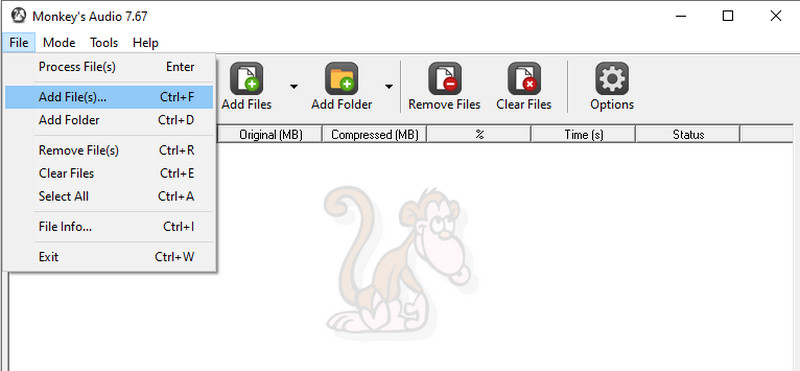Open the File menu
The image size is (800, 371).
pos(19,43)
